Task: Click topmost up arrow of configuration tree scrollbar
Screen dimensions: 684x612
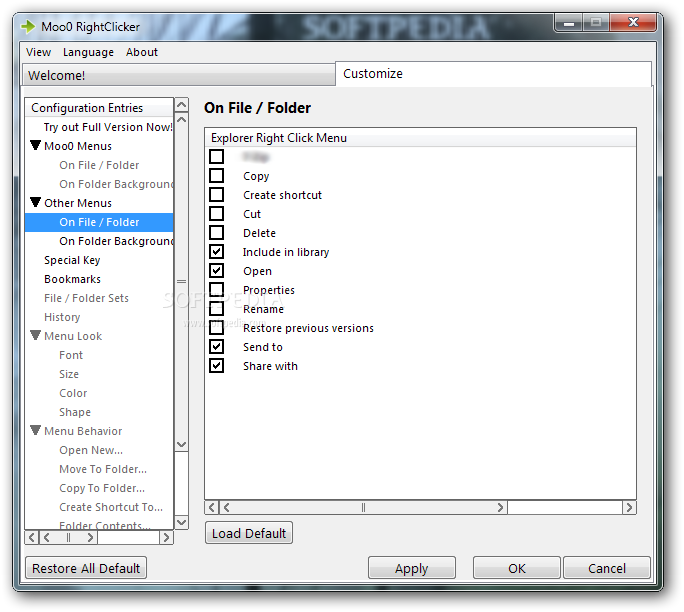Action: (181, 105)
